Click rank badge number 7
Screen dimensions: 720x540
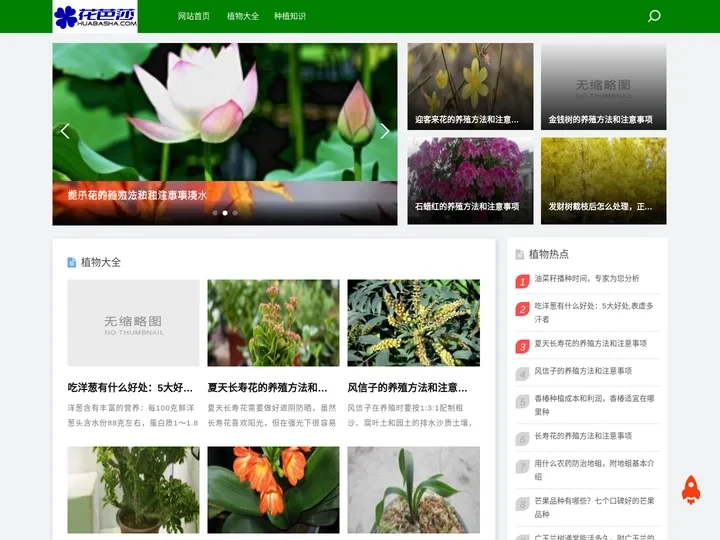pos(522,467)
